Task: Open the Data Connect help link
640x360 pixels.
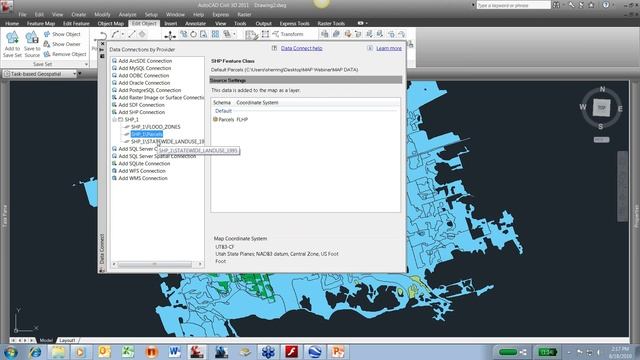Action: tap(302, 48)
